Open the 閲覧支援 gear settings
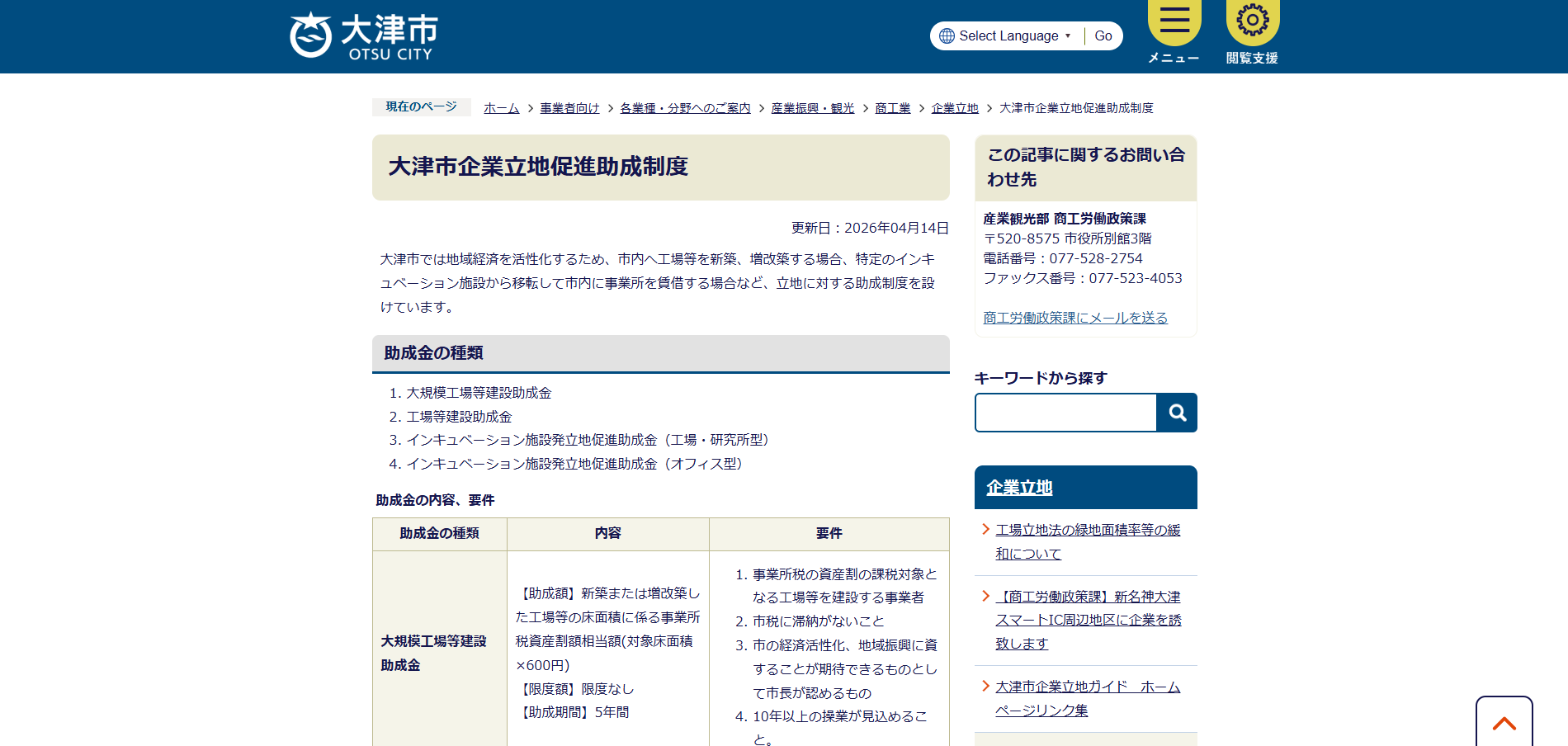The image size is (1568, 746). point(1252,32)
